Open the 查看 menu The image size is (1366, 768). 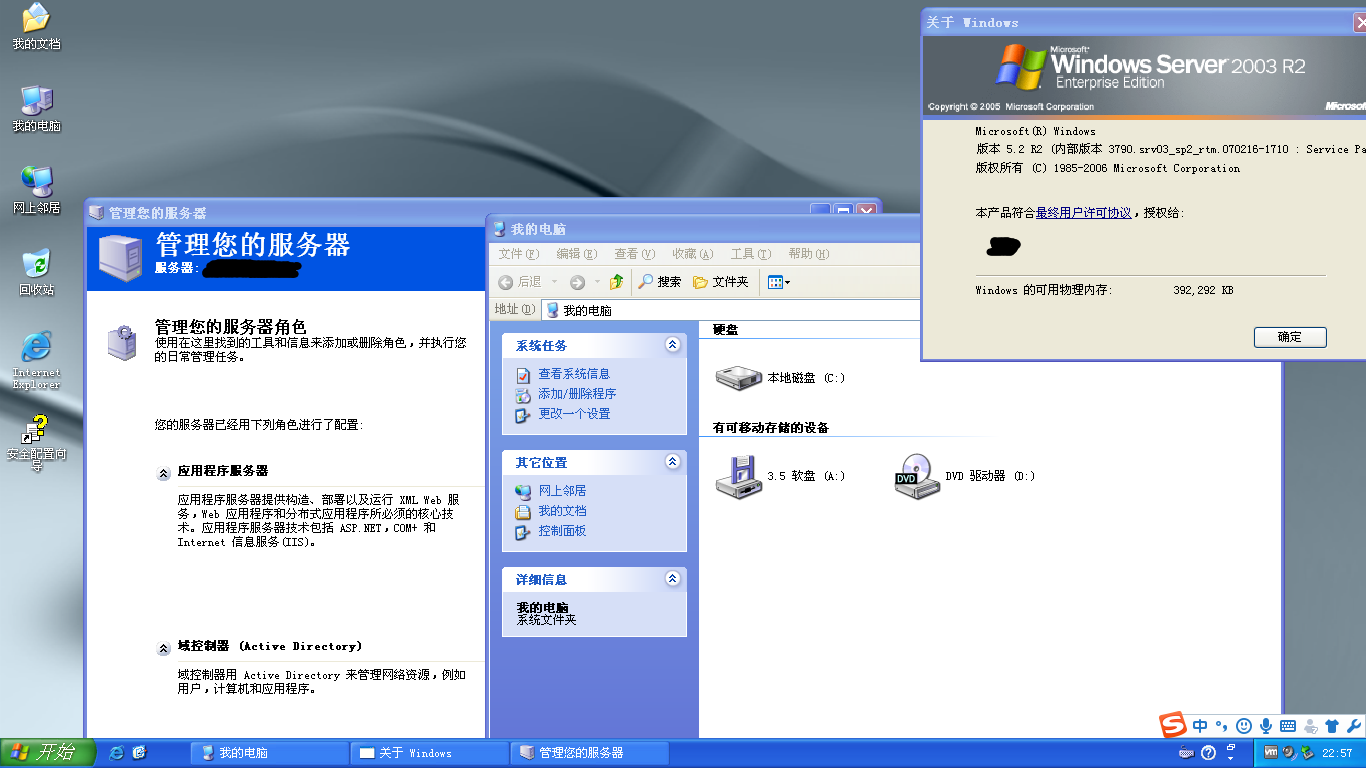[x=634, y=253]
